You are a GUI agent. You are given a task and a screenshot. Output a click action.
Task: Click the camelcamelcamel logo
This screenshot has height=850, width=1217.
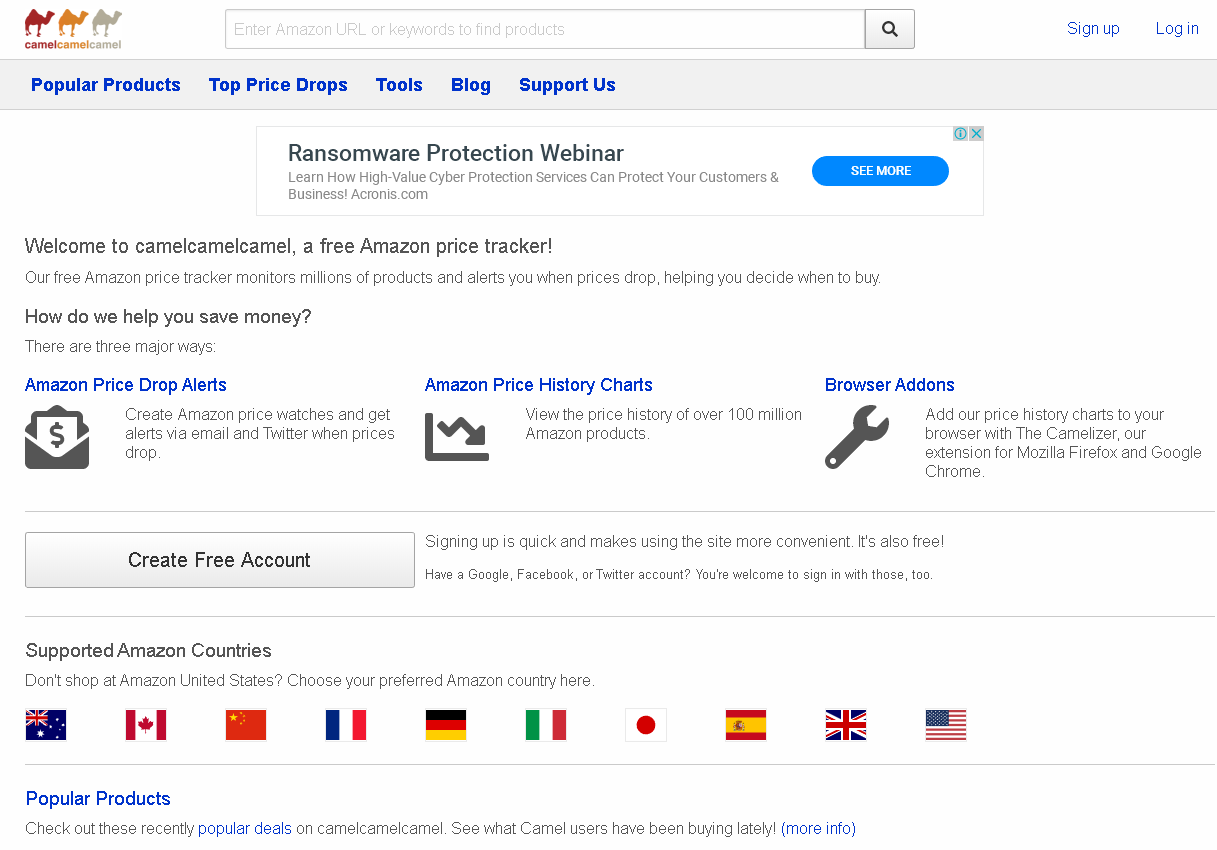[x=73, y=29]
